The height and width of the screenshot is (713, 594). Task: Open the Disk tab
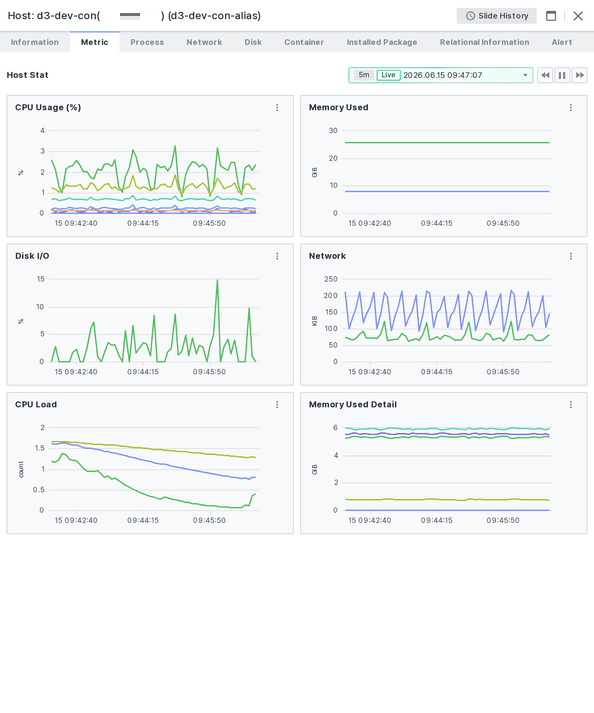click(253, 42)
